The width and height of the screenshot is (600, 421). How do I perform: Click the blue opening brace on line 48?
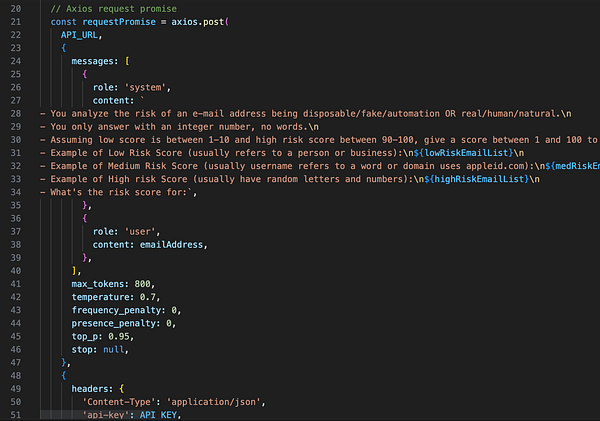click(x=64, y=376)
